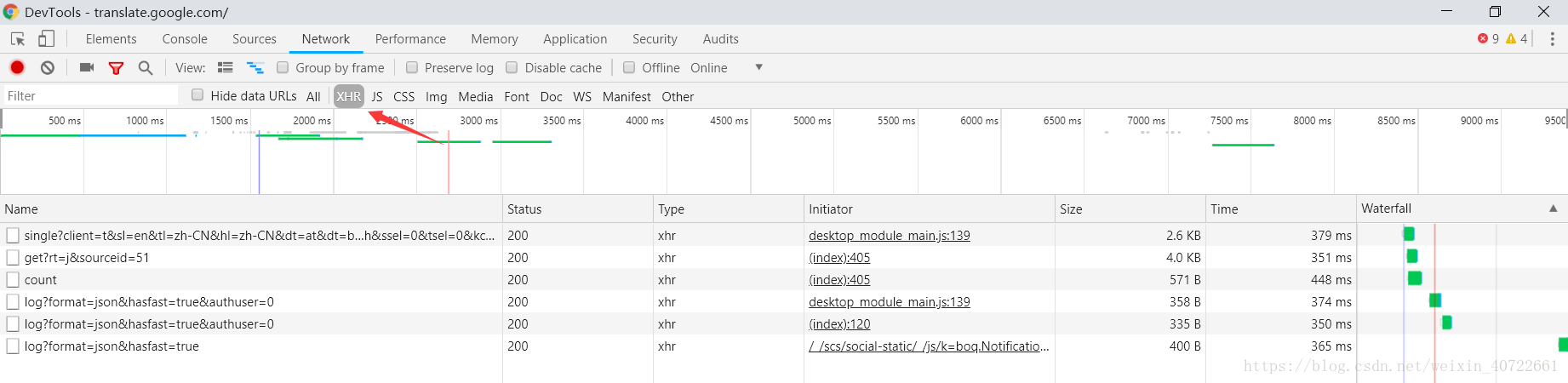Open the Audits tab

click(721, 39)
